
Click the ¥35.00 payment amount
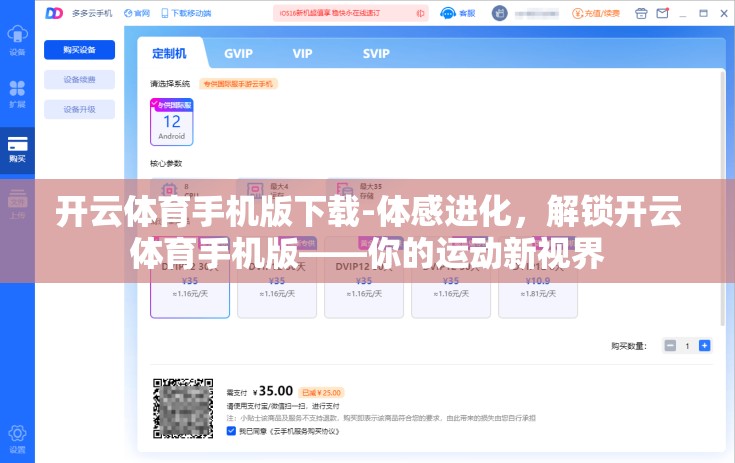click(272, 391)
